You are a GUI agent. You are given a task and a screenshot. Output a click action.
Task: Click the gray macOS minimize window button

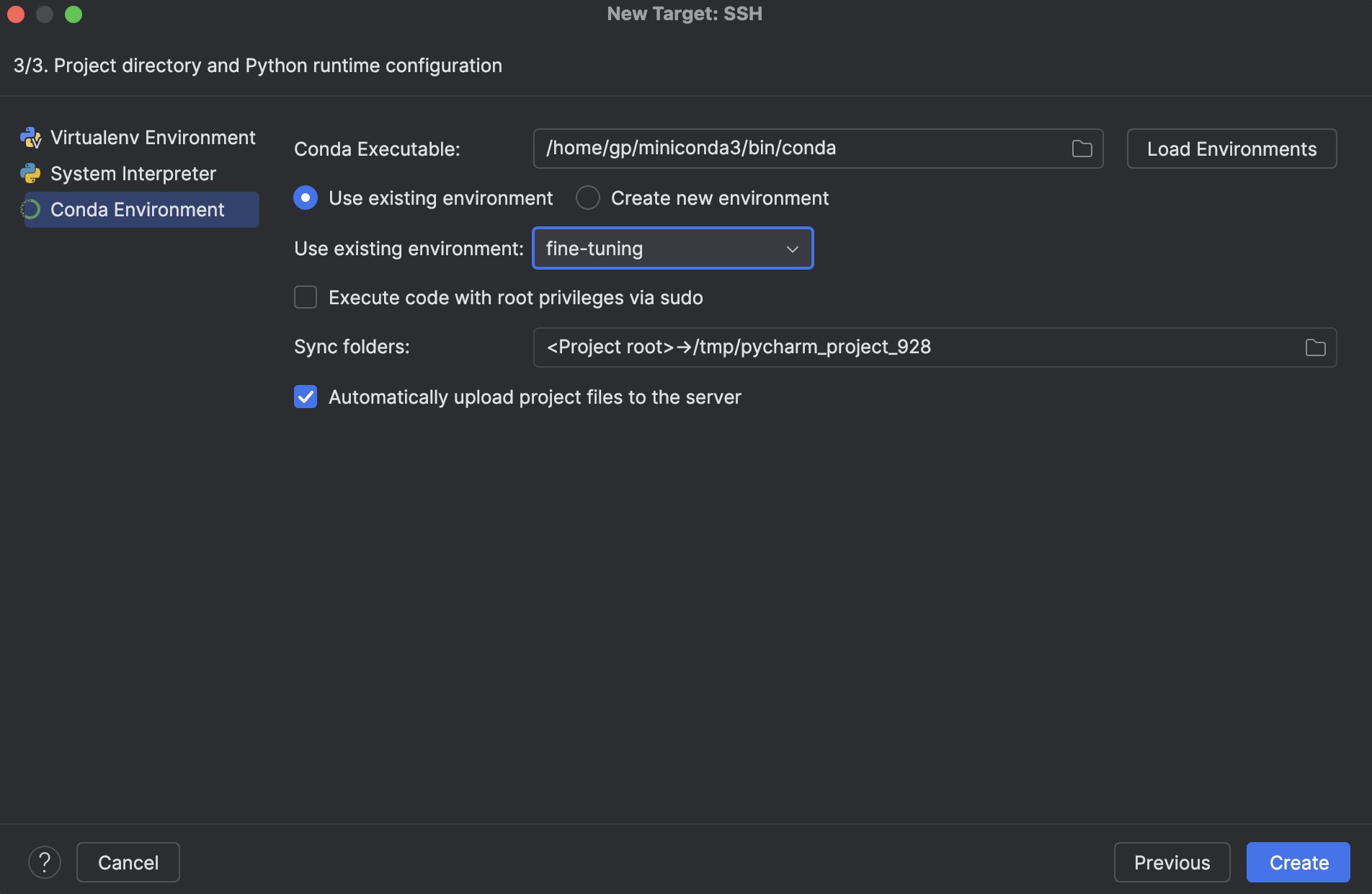click(x=45, y=14)
